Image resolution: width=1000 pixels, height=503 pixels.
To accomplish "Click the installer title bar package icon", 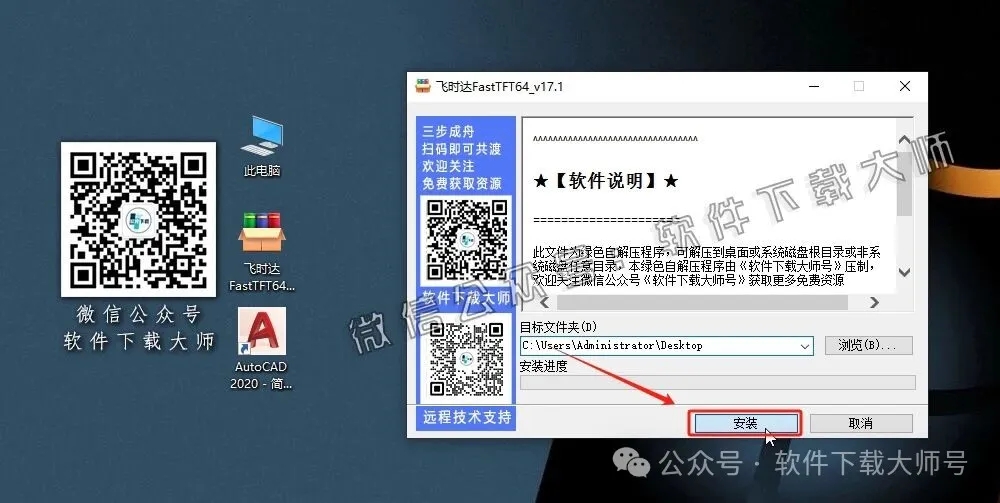I will pyautogui.click(x=423, y=86).
